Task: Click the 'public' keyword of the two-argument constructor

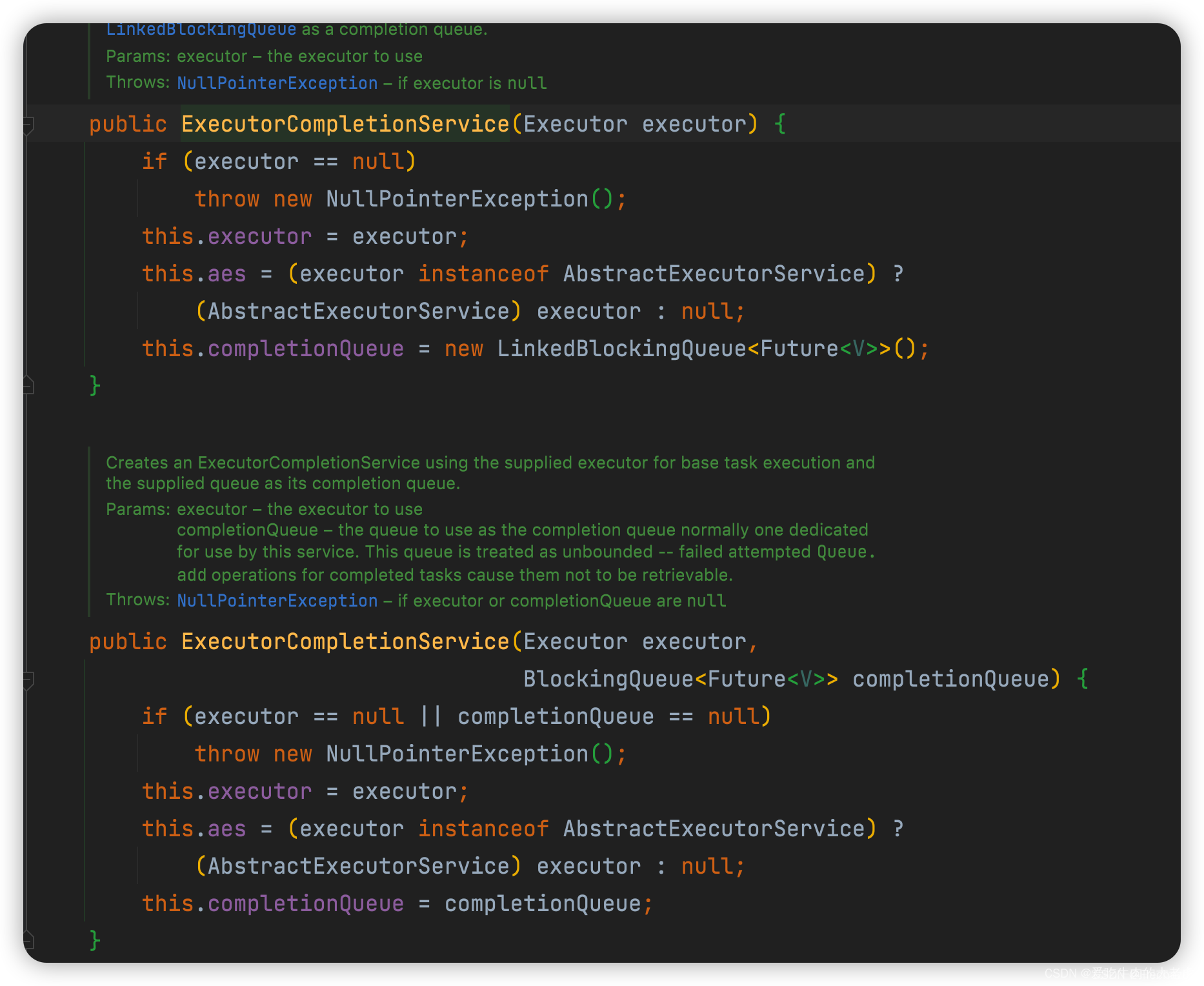Action: click(x=128, y=641)
